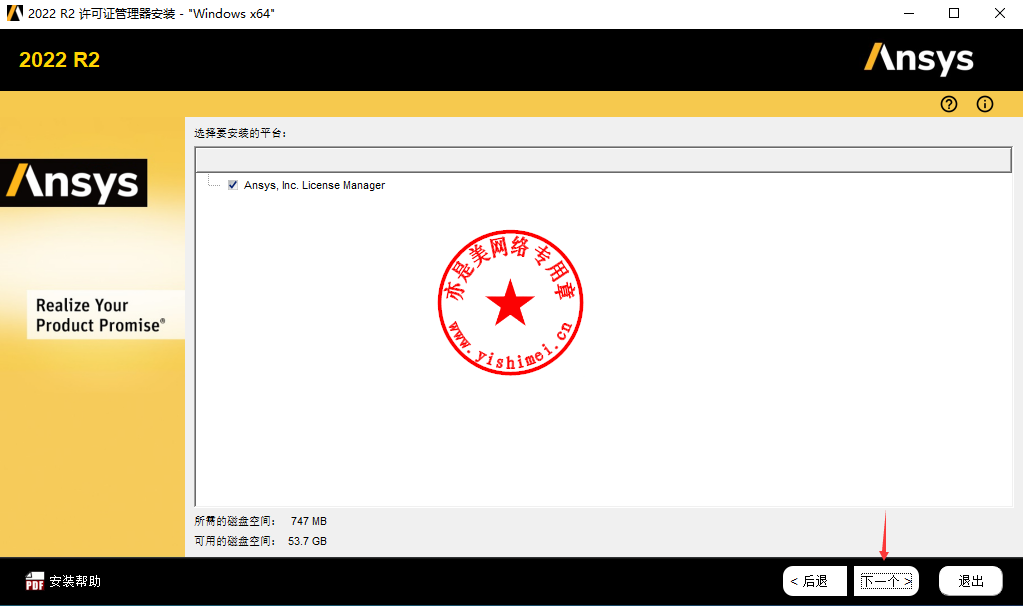
Task: Click the PDF installation help icon
Action: (x=35, y=581)
